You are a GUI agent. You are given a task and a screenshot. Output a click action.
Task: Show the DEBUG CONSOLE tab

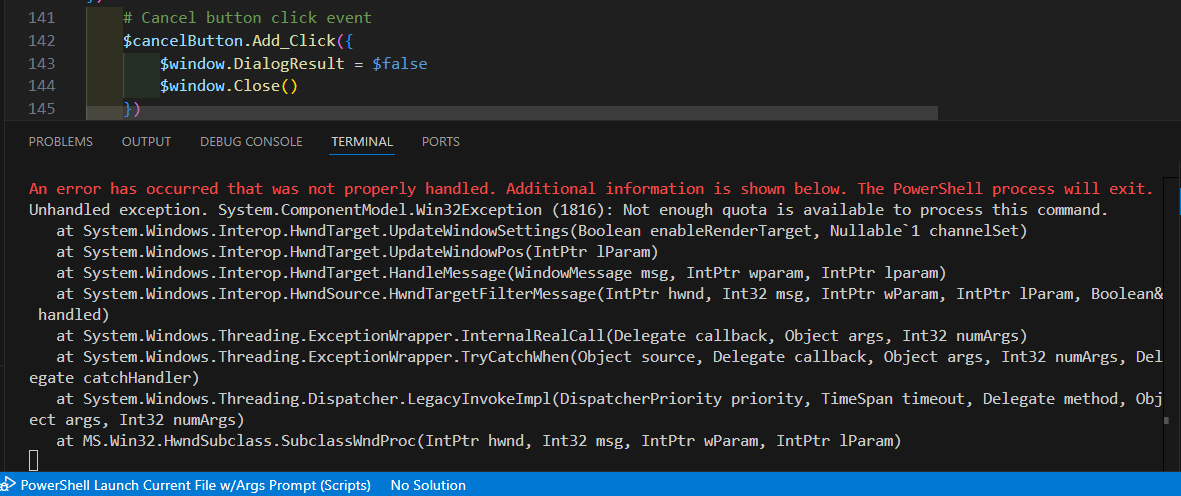click(252, 141)
